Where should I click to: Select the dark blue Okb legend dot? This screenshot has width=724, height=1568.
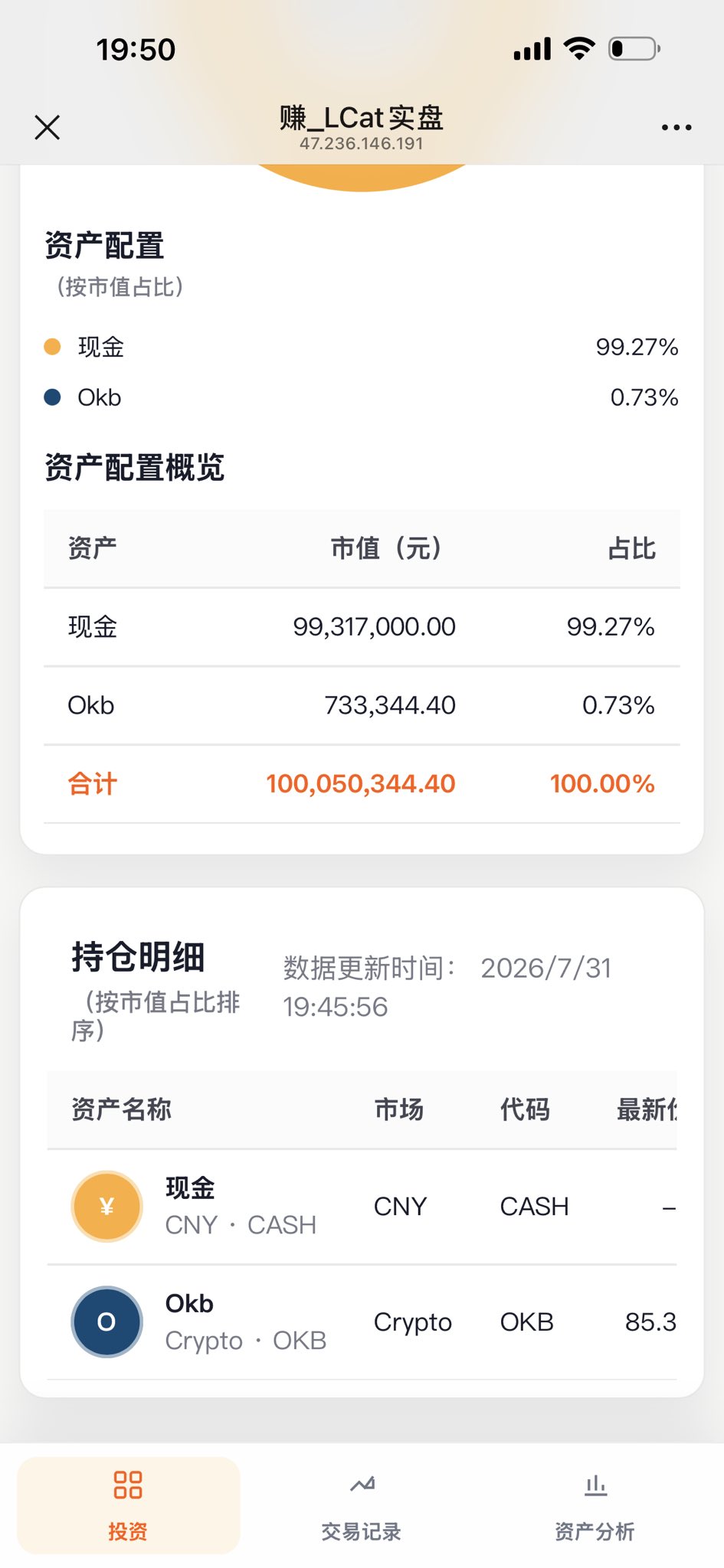point(52,397)
